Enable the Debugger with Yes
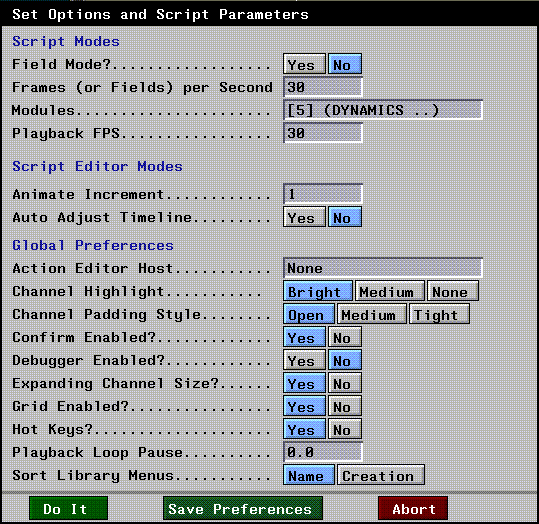539x524 pixels. 304,360
